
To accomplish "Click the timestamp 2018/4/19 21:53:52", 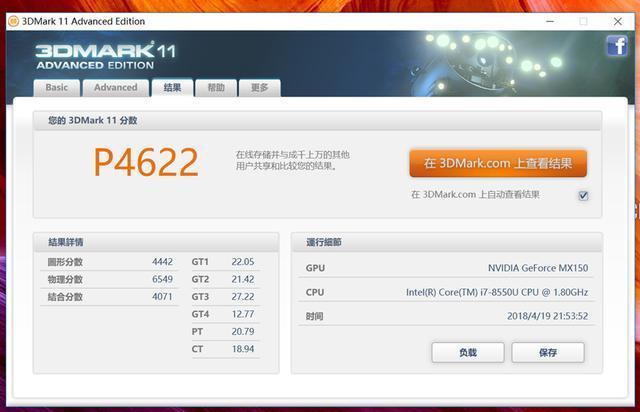I will tap(547, 316).
